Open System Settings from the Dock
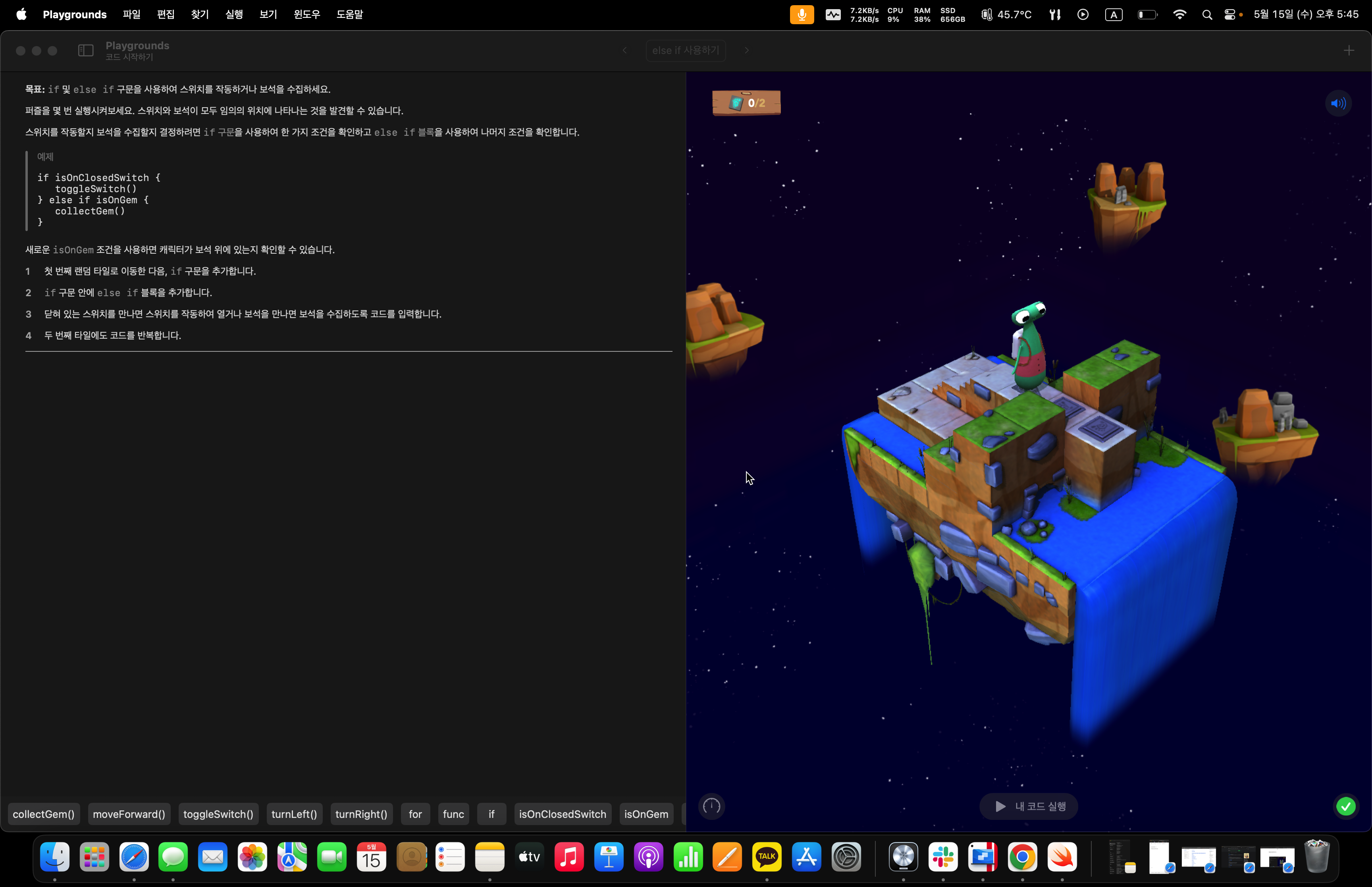Screen dimensions: 1372x887 pyautogui.click(x=847, y=857)
